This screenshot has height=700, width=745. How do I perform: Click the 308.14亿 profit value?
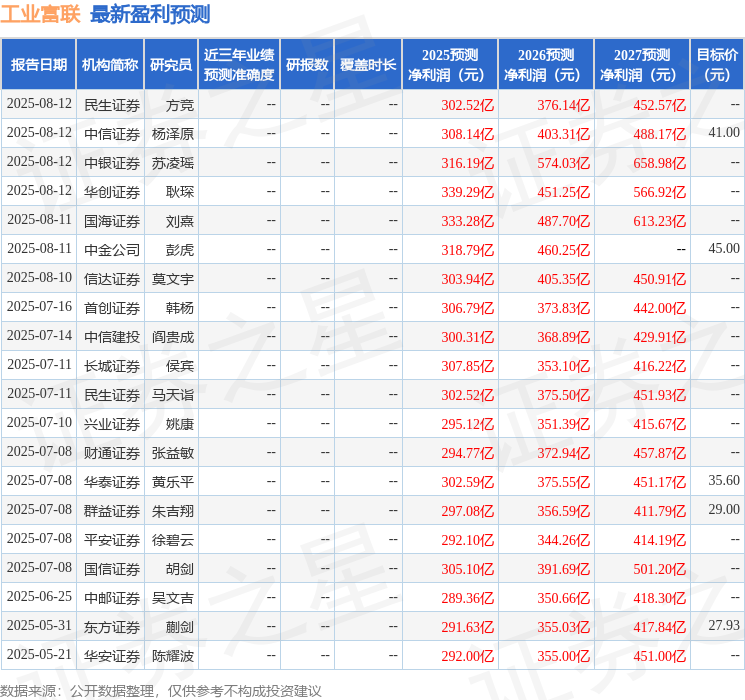[x=468, y=134]
